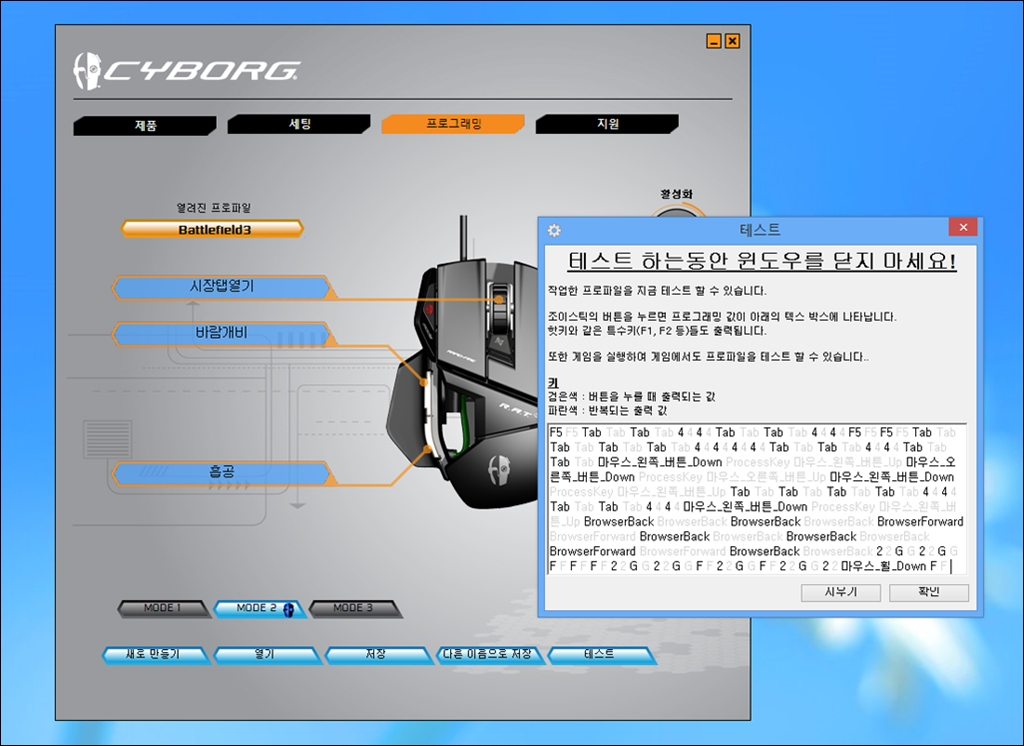
Task: Click inside the test output text box
Action: [757, 499]
